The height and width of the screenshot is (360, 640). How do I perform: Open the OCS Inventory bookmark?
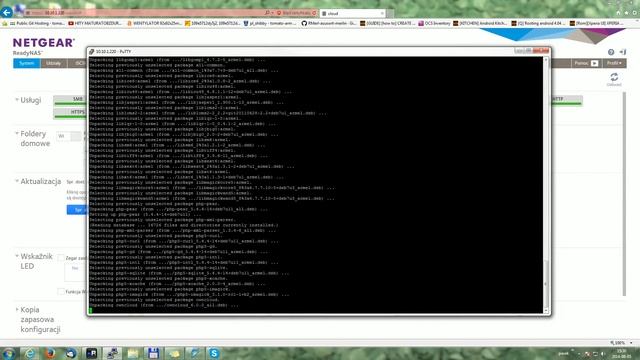[x=434, y=24]
